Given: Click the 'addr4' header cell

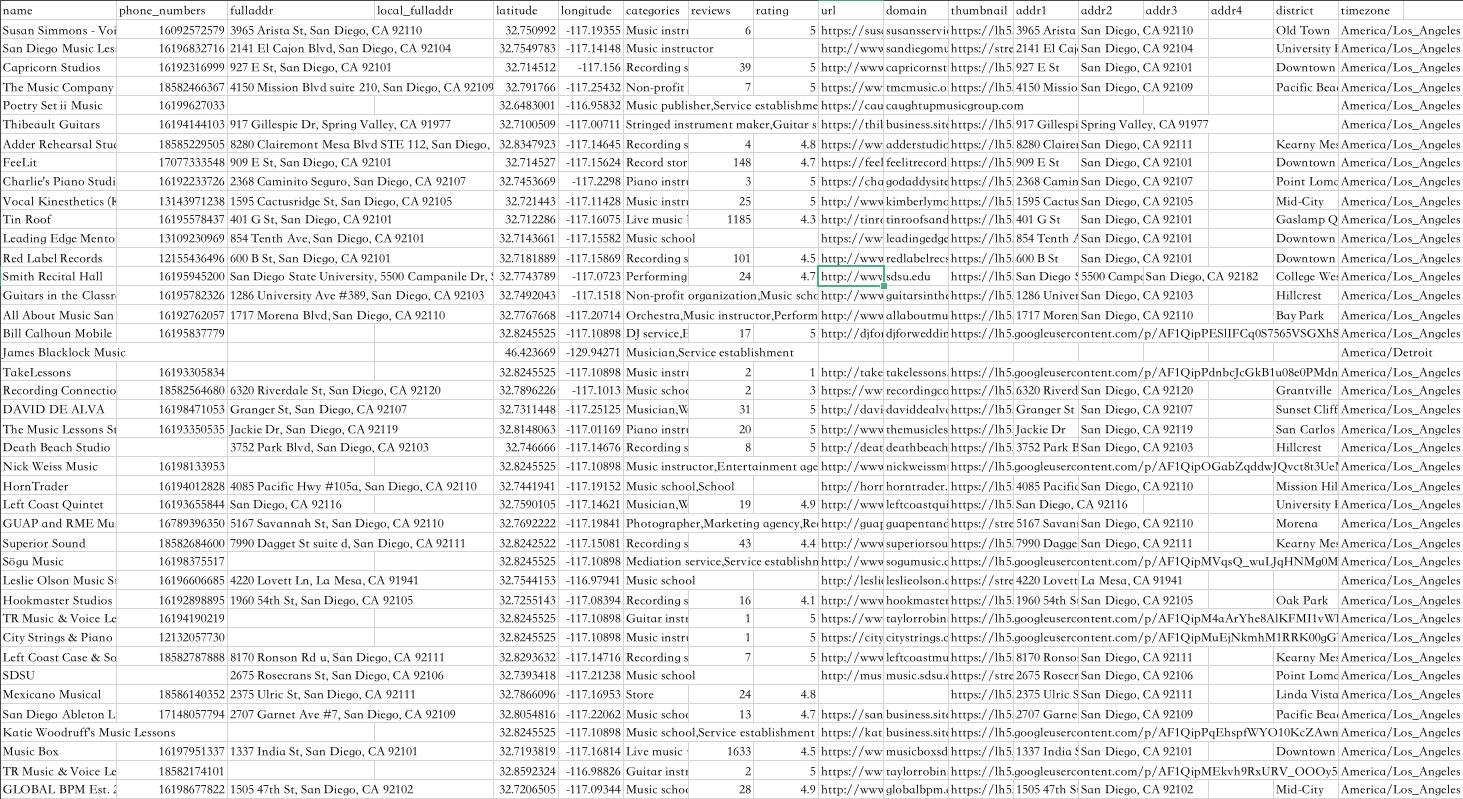Looking at the screenshot, I should [x=1241, y=10].
